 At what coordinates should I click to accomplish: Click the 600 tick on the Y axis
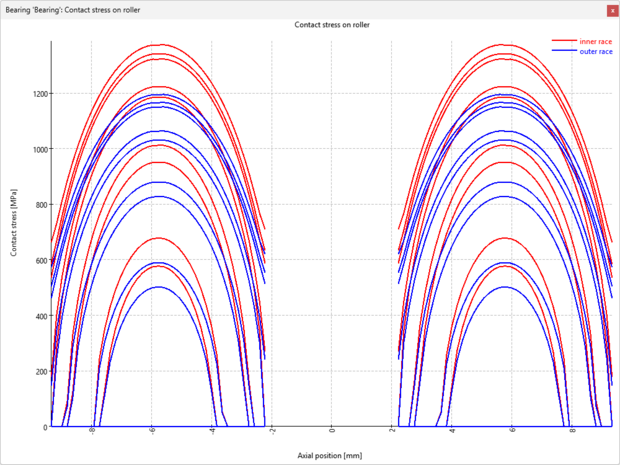pyautogui.click(x=39, y=260)
